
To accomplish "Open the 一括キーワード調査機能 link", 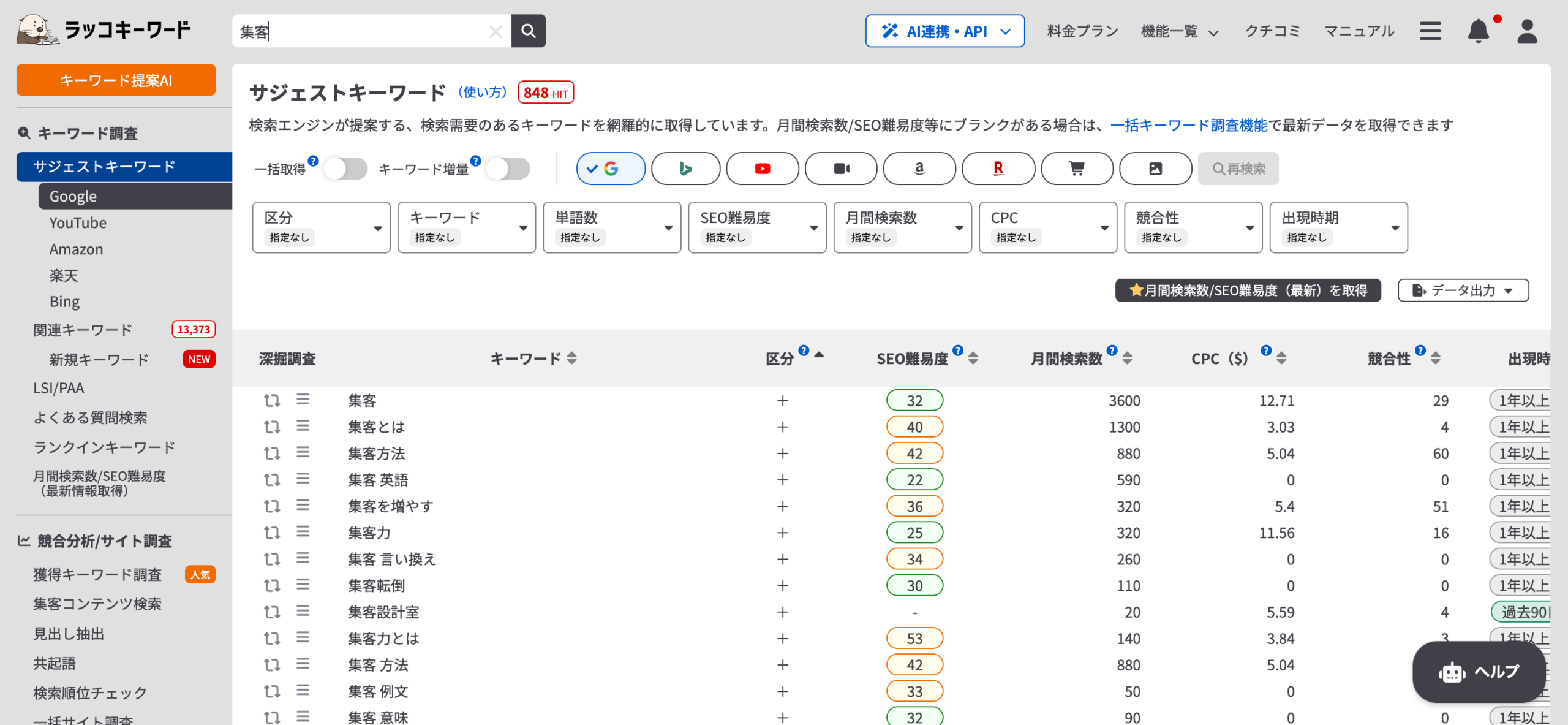I will 1188,126.
